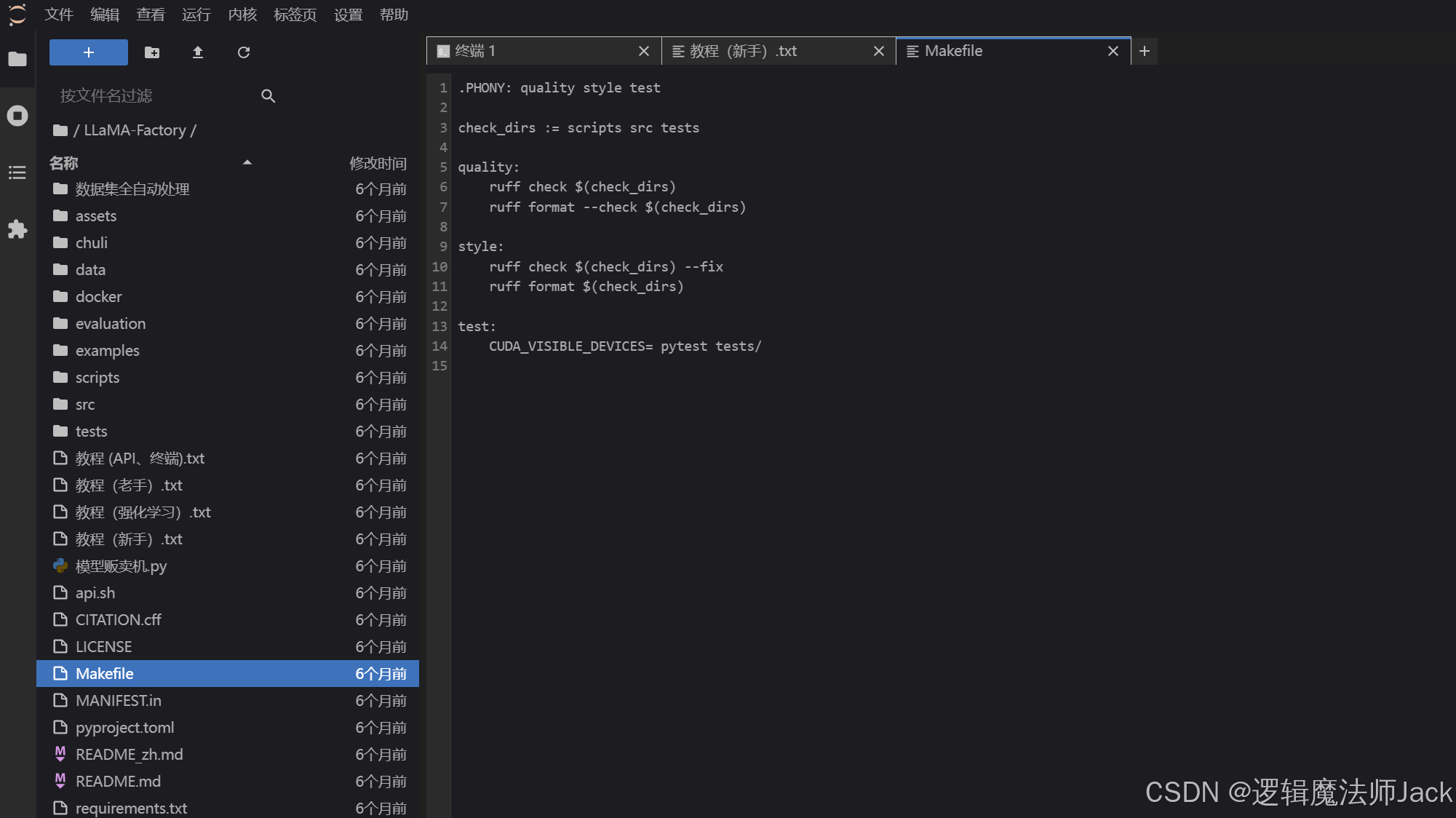Open the table of contents sidebar
This screenshot has height=818, width=1456.
coord(17,172)
